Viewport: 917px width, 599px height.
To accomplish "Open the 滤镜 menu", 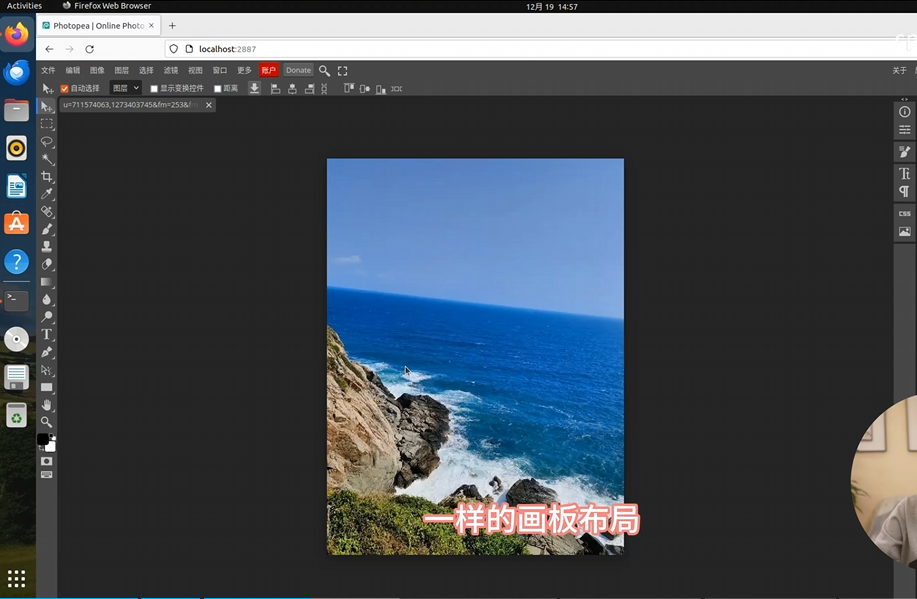I will [171, 71].
